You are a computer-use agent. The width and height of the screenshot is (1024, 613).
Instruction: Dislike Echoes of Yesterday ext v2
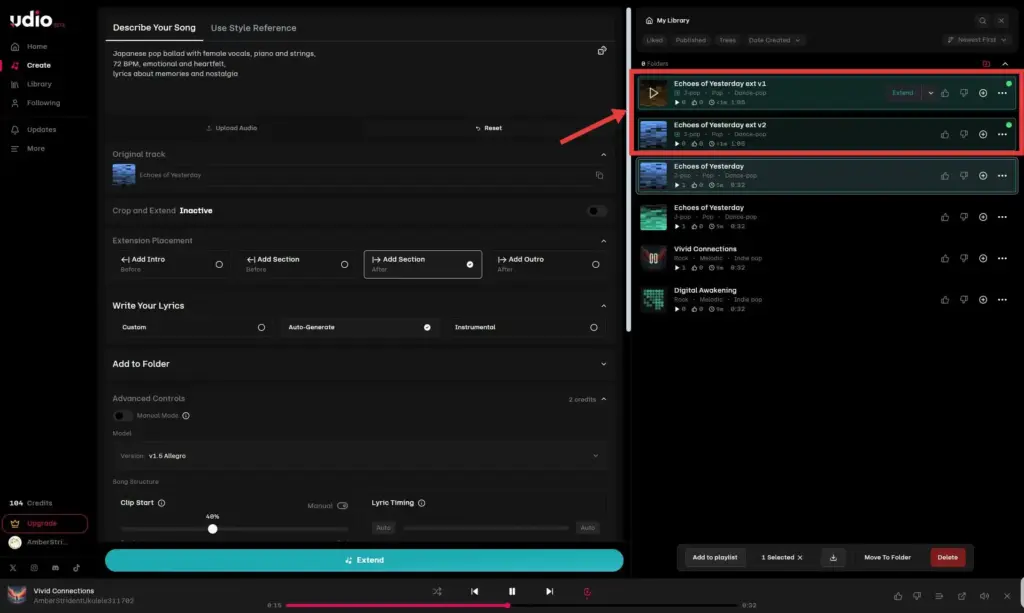964,134
